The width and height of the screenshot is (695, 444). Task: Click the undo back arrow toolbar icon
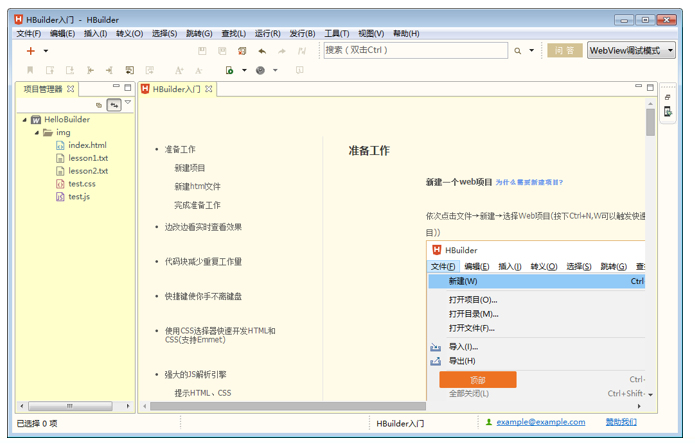click(x=261, y=51)
